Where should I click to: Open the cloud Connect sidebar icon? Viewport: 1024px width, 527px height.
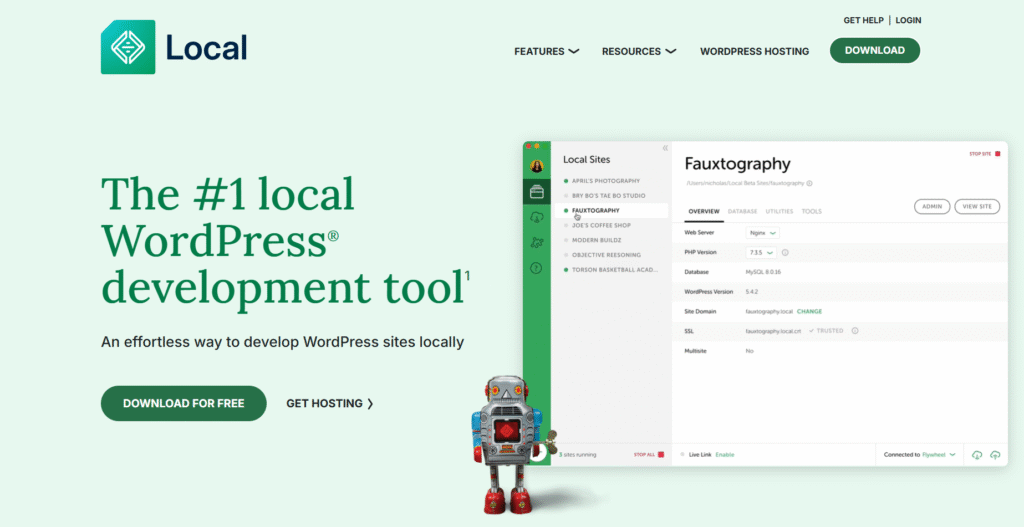[x=537, y=217]
